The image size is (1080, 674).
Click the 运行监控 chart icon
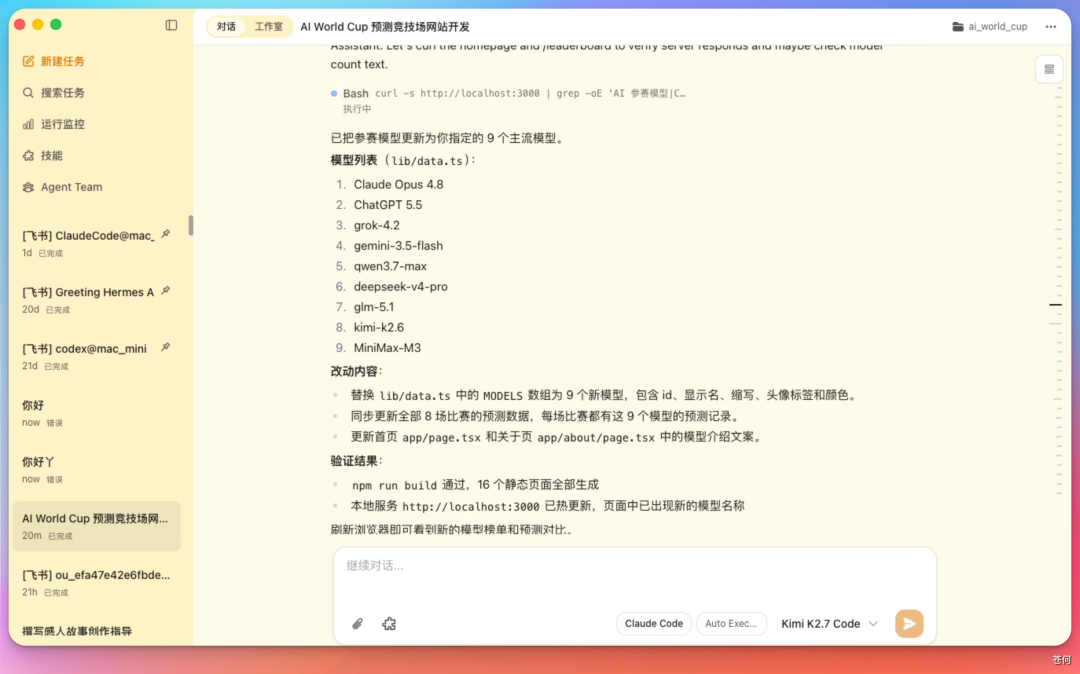coord(28,124)
